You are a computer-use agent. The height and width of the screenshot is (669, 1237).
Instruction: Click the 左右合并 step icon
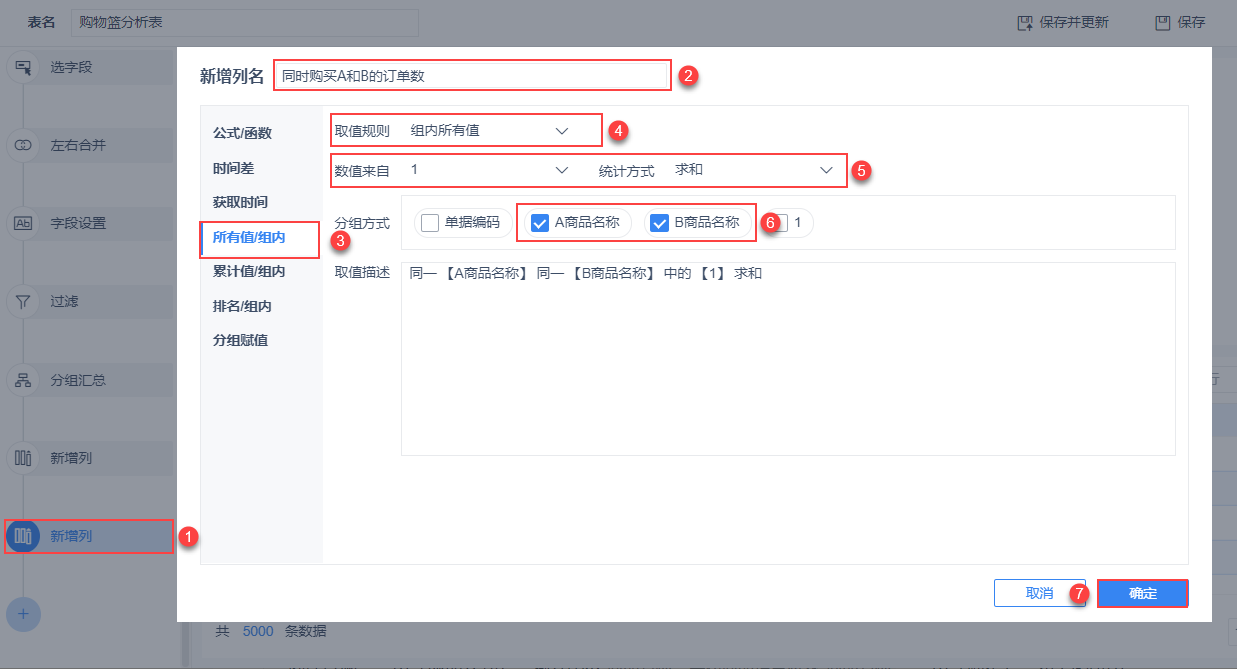pyautogui.click(x=23, y=146)
